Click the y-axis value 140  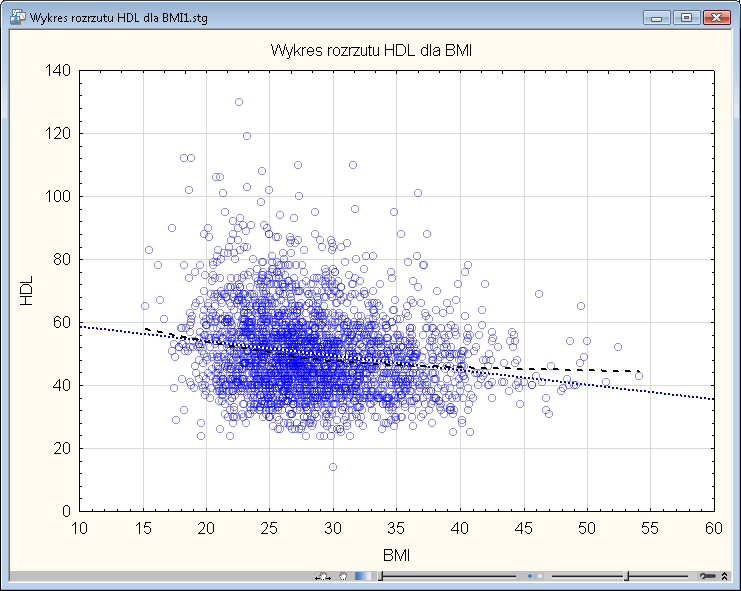tap(58, 70)
